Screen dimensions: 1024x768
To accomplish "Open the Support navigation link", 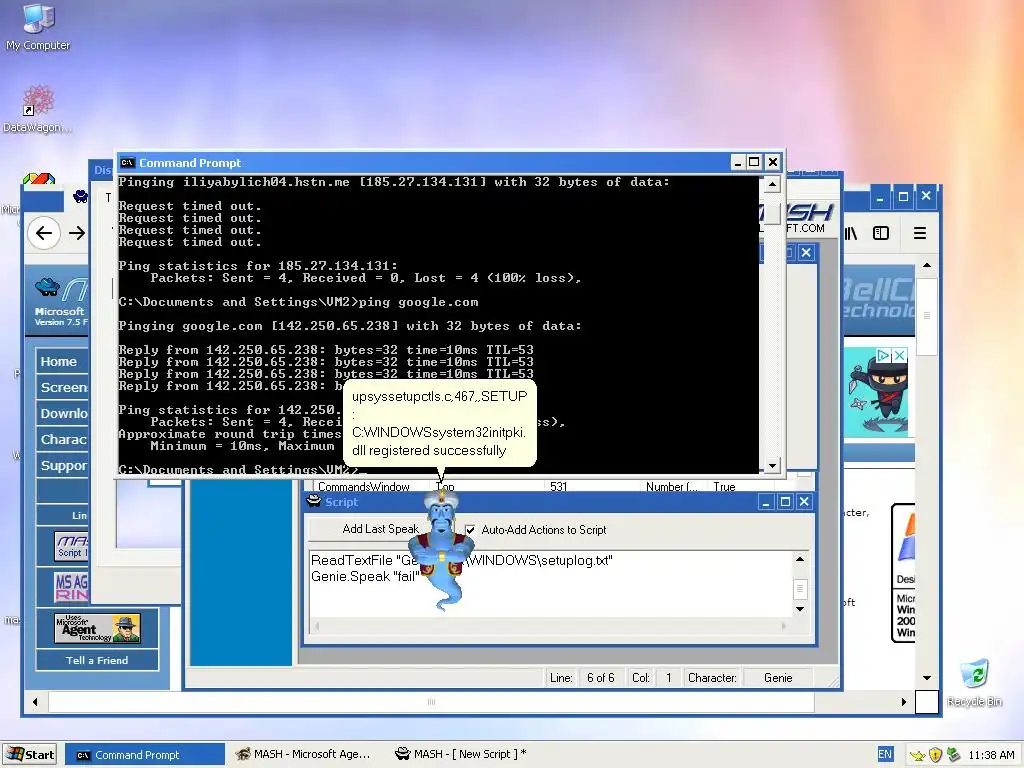I will coord(62,466).
